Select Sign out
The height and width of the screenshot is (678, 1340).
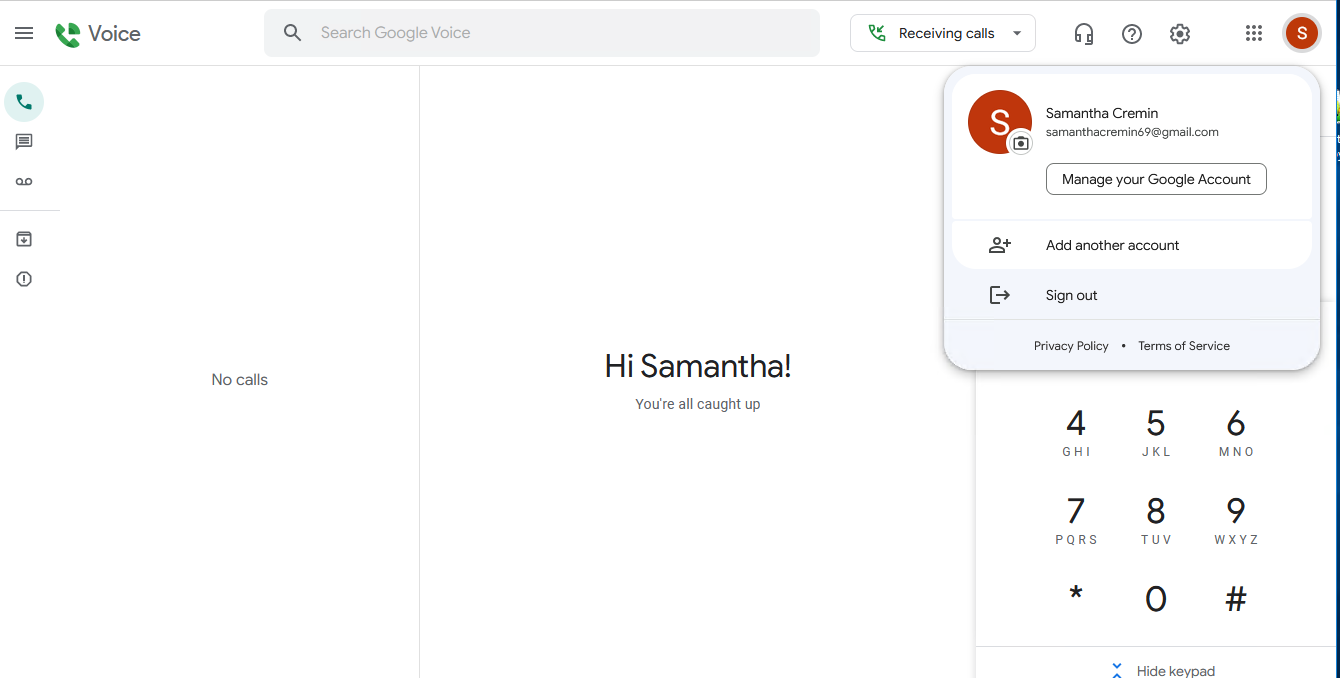[1132, 295]
